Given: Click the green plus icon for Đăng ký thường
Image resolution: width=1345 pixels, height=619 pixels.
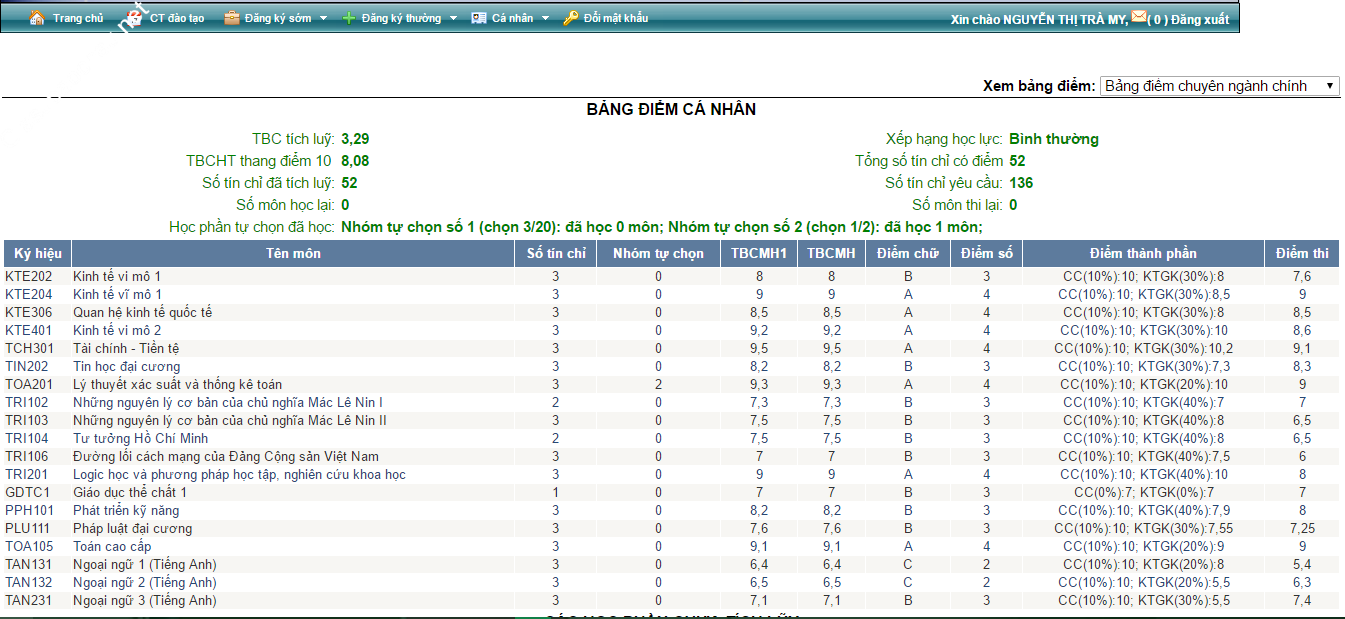Looking at the screenshot, I should pyautogui.click(x=349, y=18).
